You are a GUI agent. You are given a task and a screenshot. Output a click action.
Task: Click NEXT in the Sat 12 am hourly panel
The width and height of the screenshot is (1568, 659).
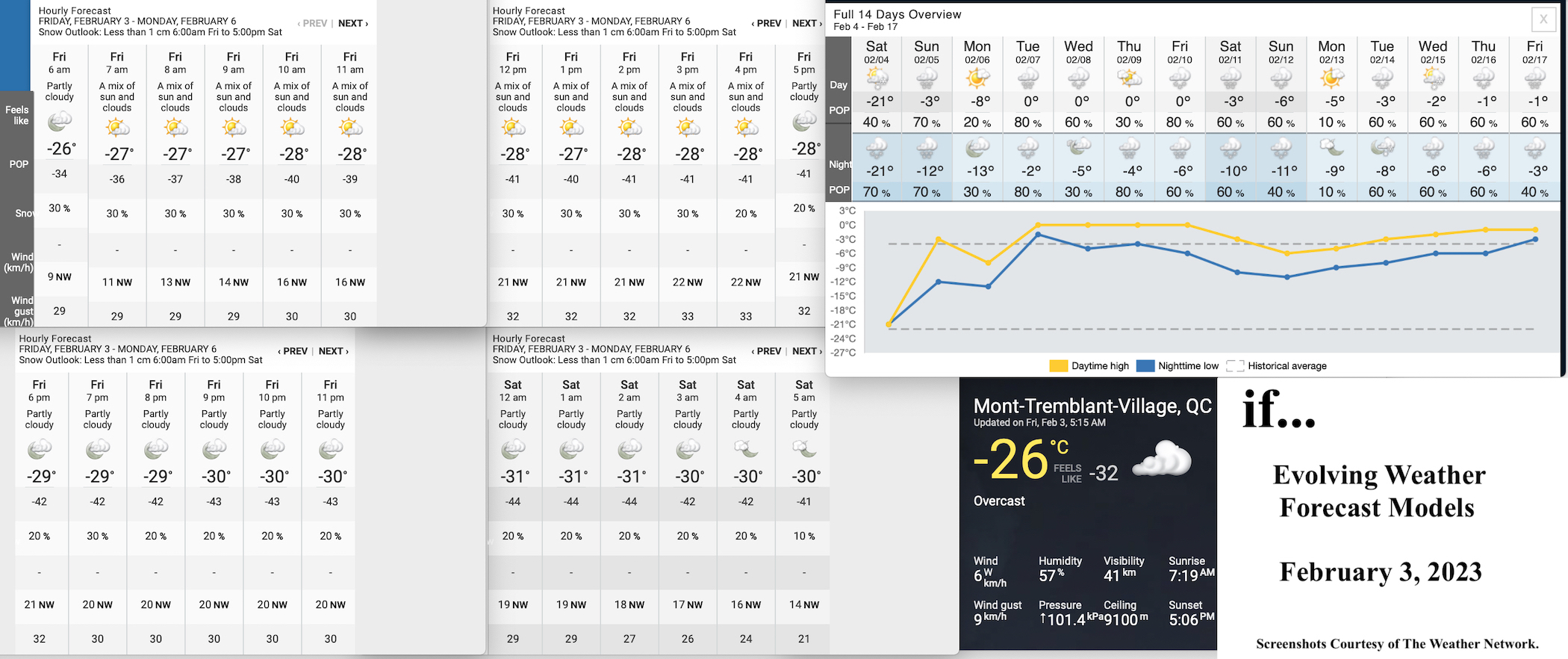tap(807, 351)
